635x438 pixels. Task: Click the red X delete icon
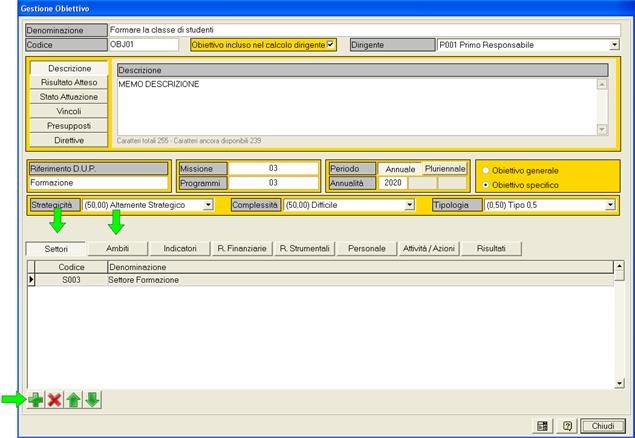pyautogui.click(x=54, y=400)
